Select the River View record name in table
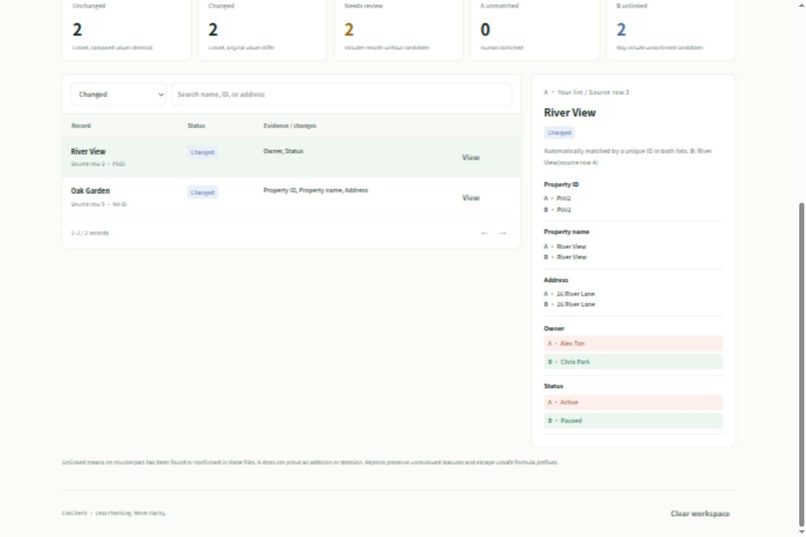Image resolution: width=806 pixels, height=537 pixels. [88, 152]
